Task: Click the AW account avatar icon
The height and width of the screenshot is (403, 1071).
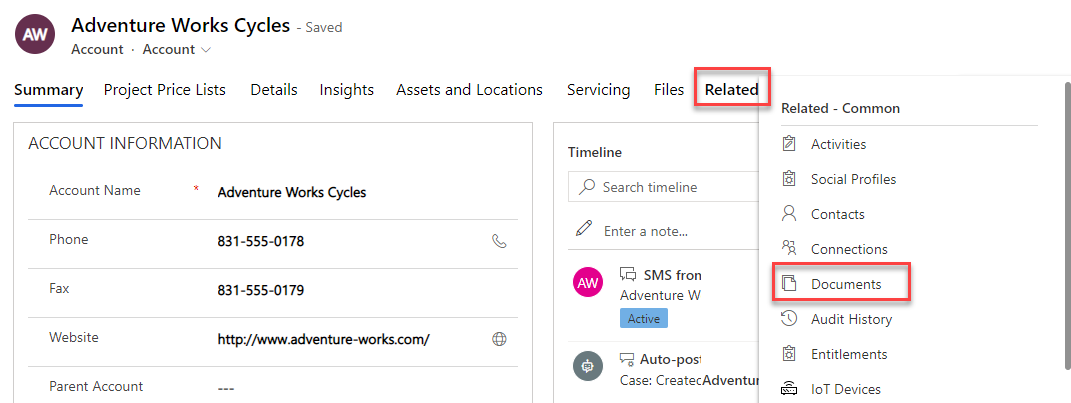Action: click(x=35, y=36)
